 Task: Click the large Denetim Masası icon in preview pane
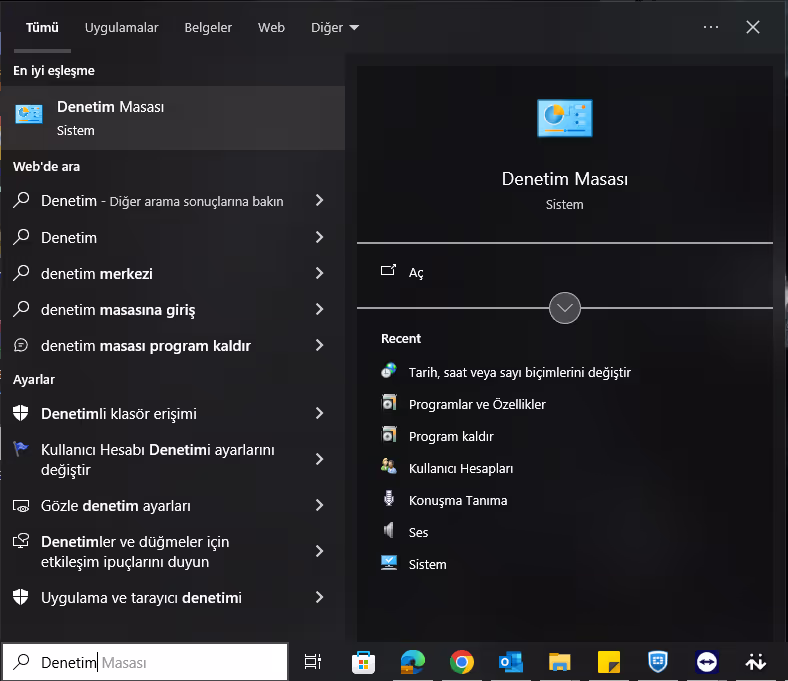pyautogui.click(x=564, y=118)
